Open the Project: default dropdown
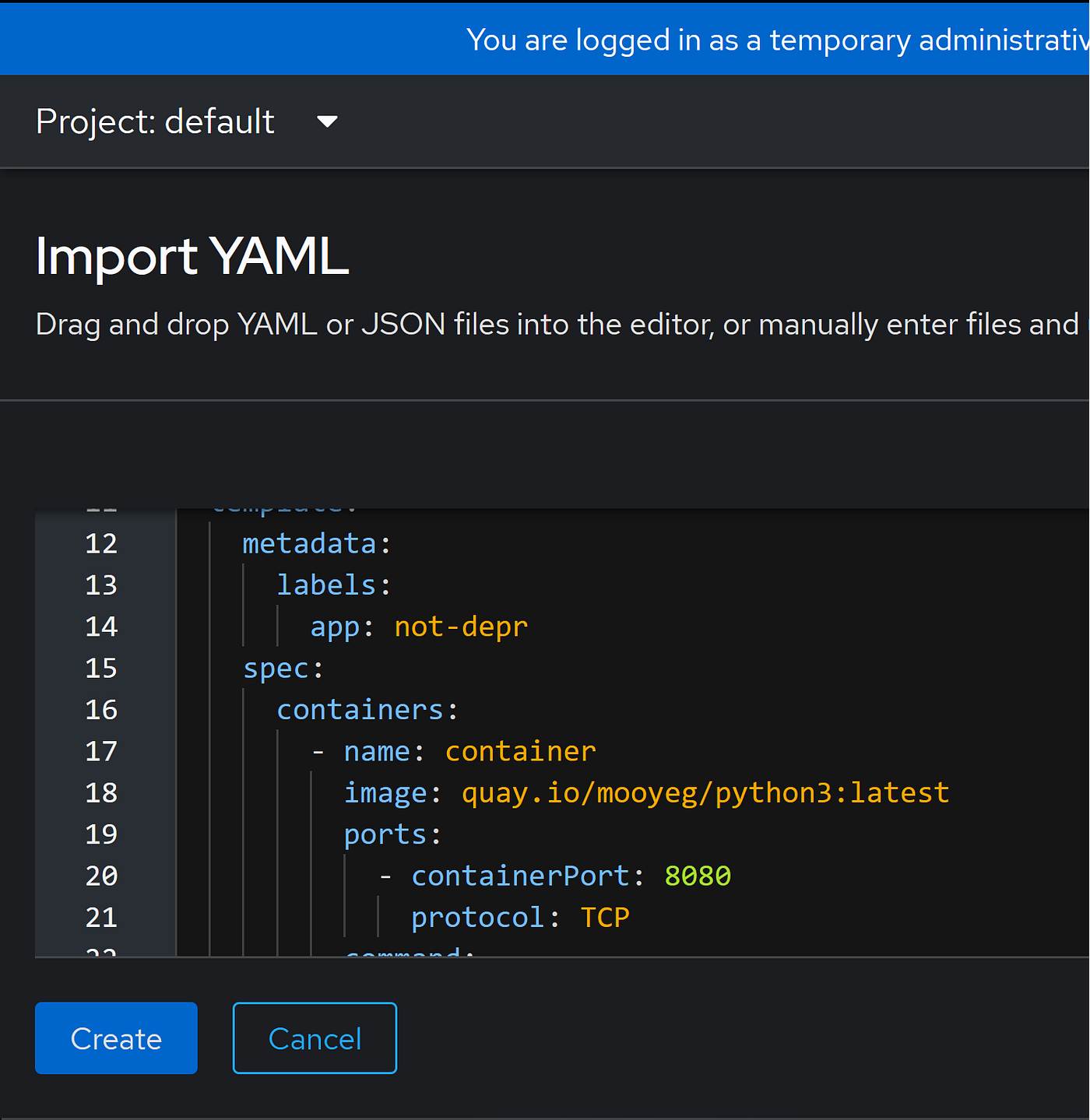Screen dimensions: 1090x1120 tap(187, 122)
